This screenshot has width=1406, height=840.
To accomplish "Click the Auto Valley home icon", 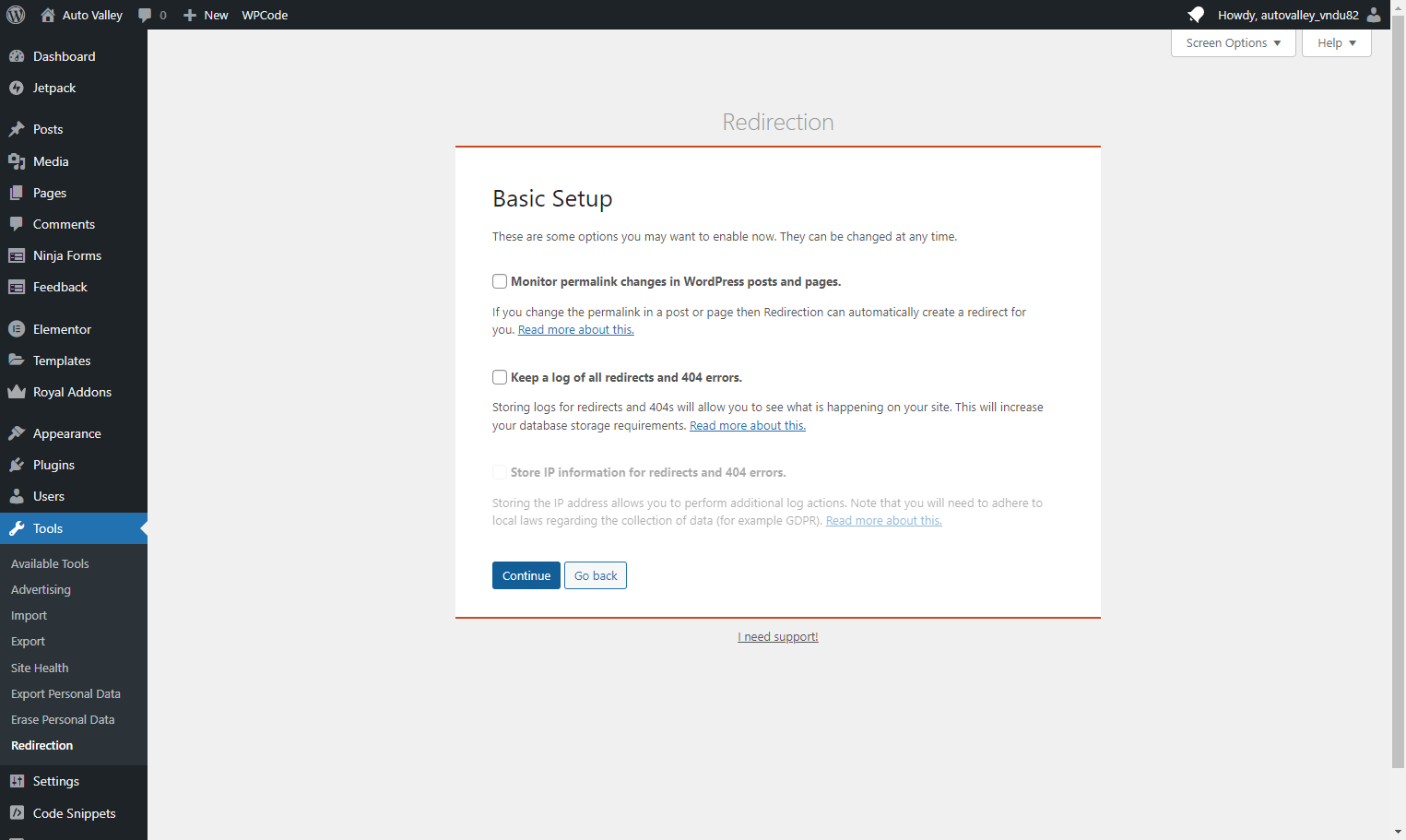I will click(x=48, y=15).
